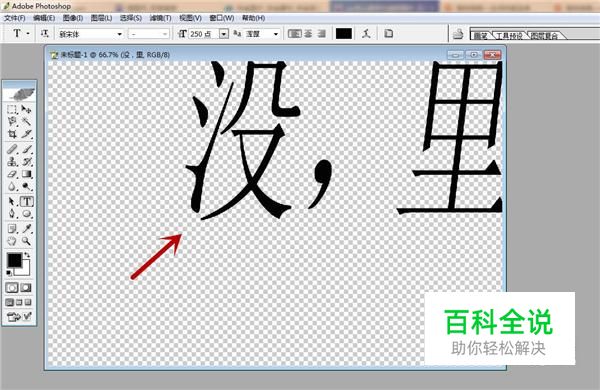Screen dimensions: 600x390
Task: Open the 帮助(H) menu
Action: point(253,18)
